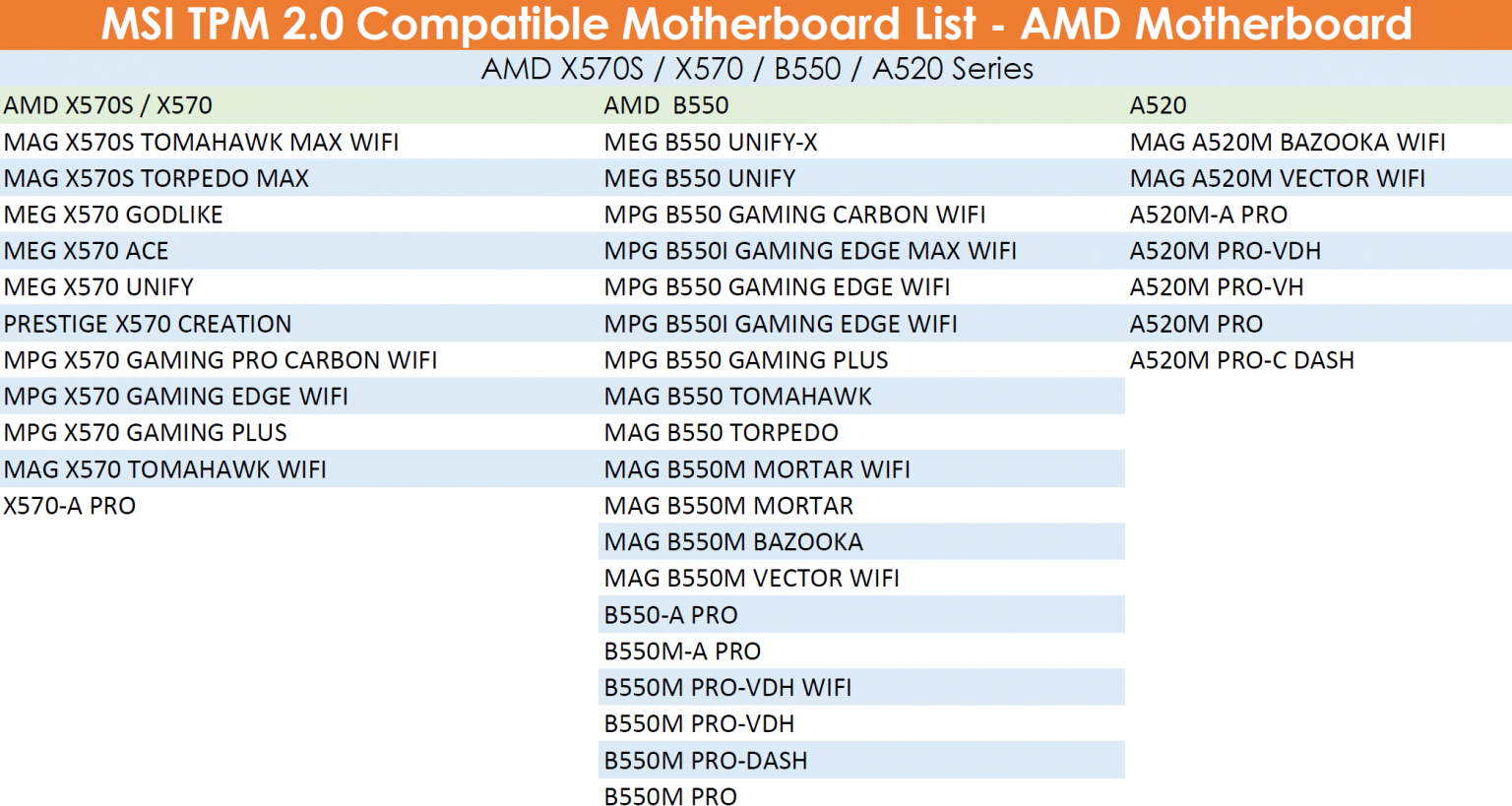The width and height of the screenshot is (1512, 806).
Task: Select the AMD B550 column header
Action: pyautogui.click(x=666, y=105)
